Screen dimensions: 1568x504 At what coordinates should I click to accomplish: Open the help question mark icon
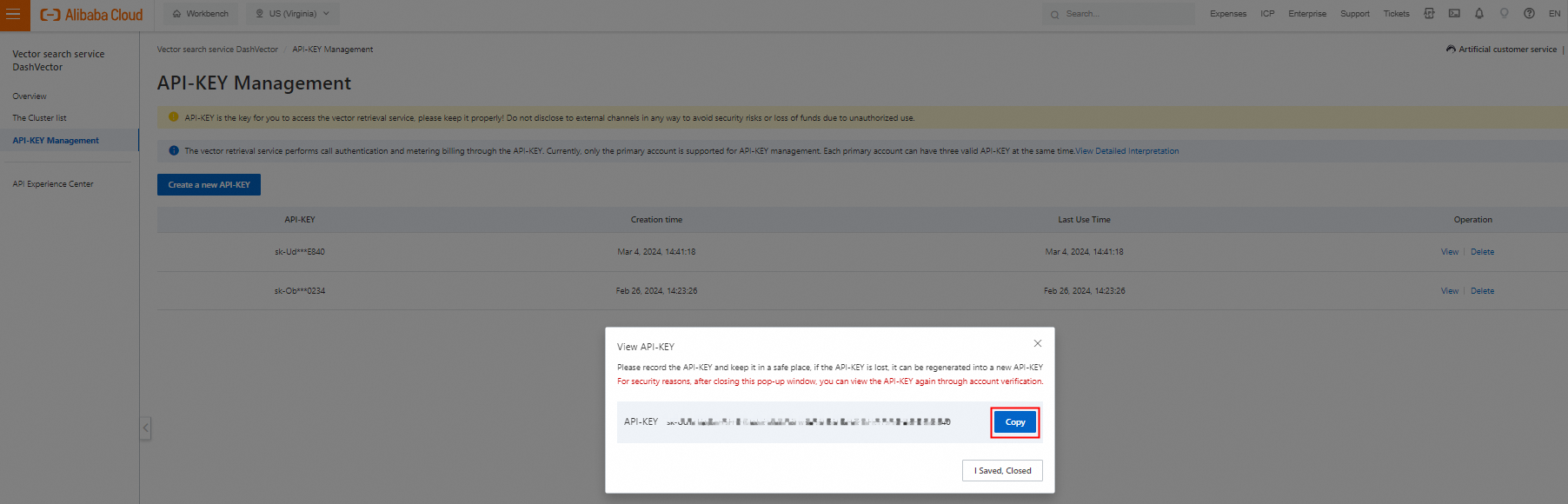[1529, 13]
